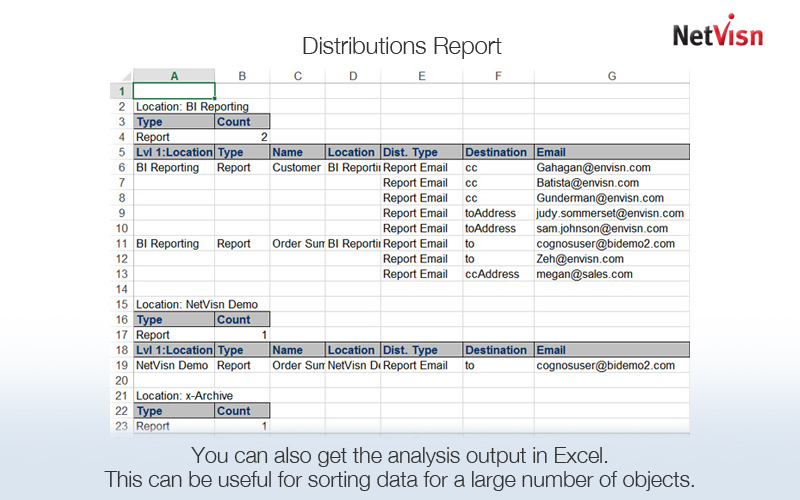This screenshot has width=800, height=500.
Task: Select Zeh@envisn.com cell
Action: click(x=612, y=259)
